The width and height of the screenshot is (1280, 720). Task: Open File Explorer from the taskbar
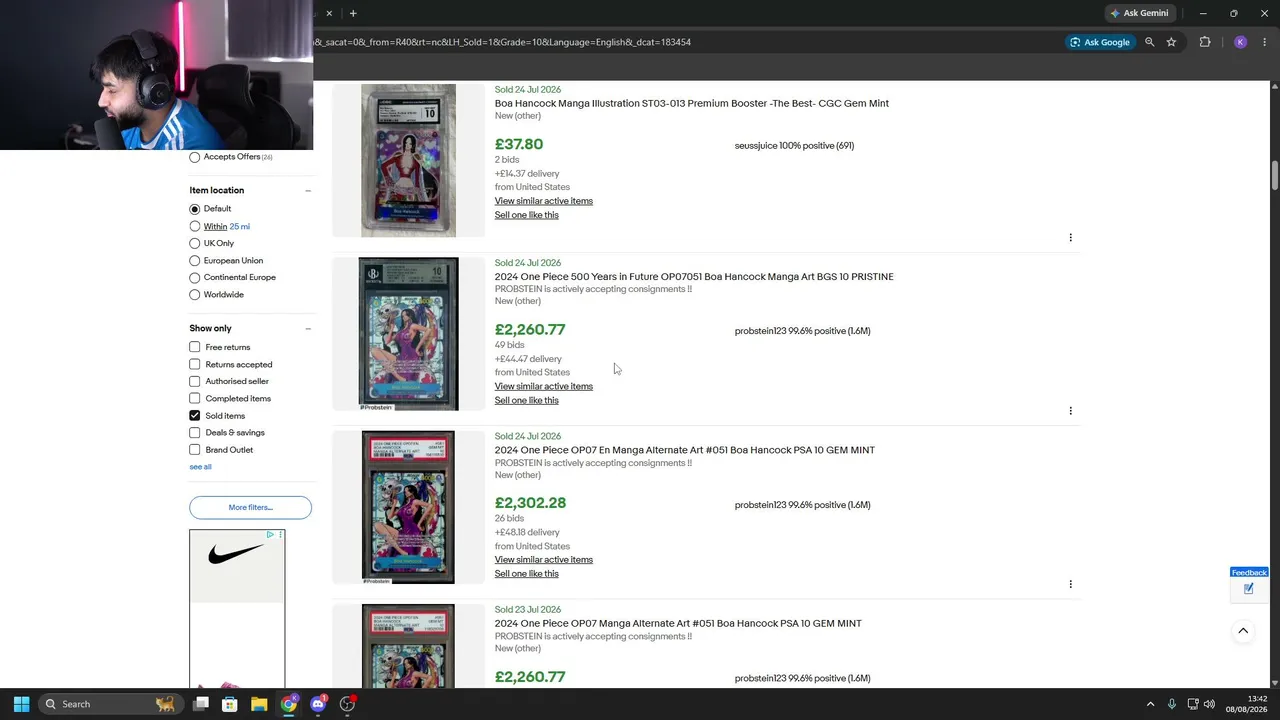pyautogui.click(x=259, y=704)
